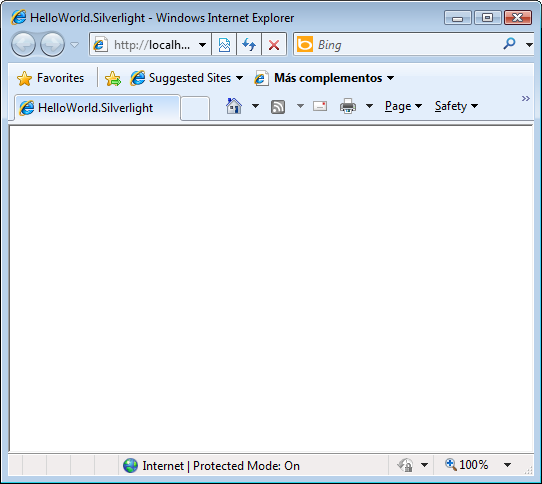
Task: Click the RSS Feeds icon
Action: pos(278,106)
